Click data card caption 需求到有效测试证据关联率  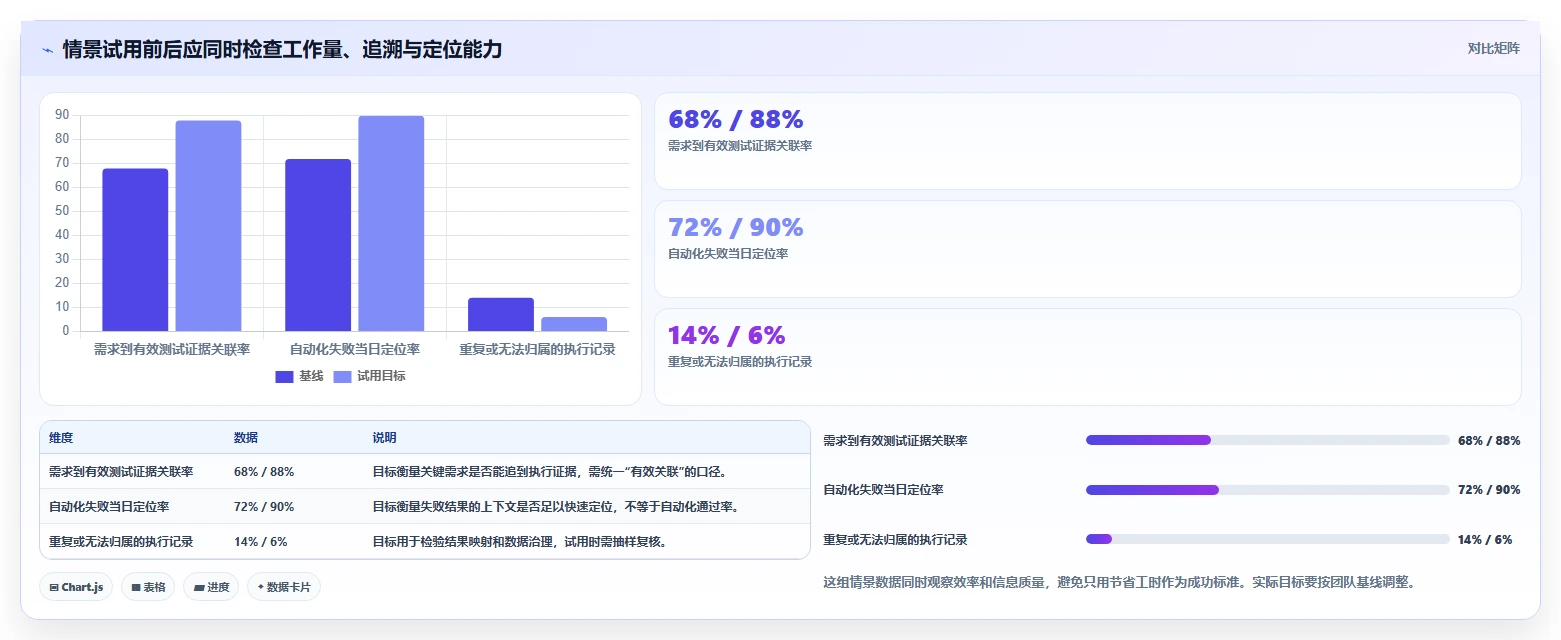pos(740,146)
